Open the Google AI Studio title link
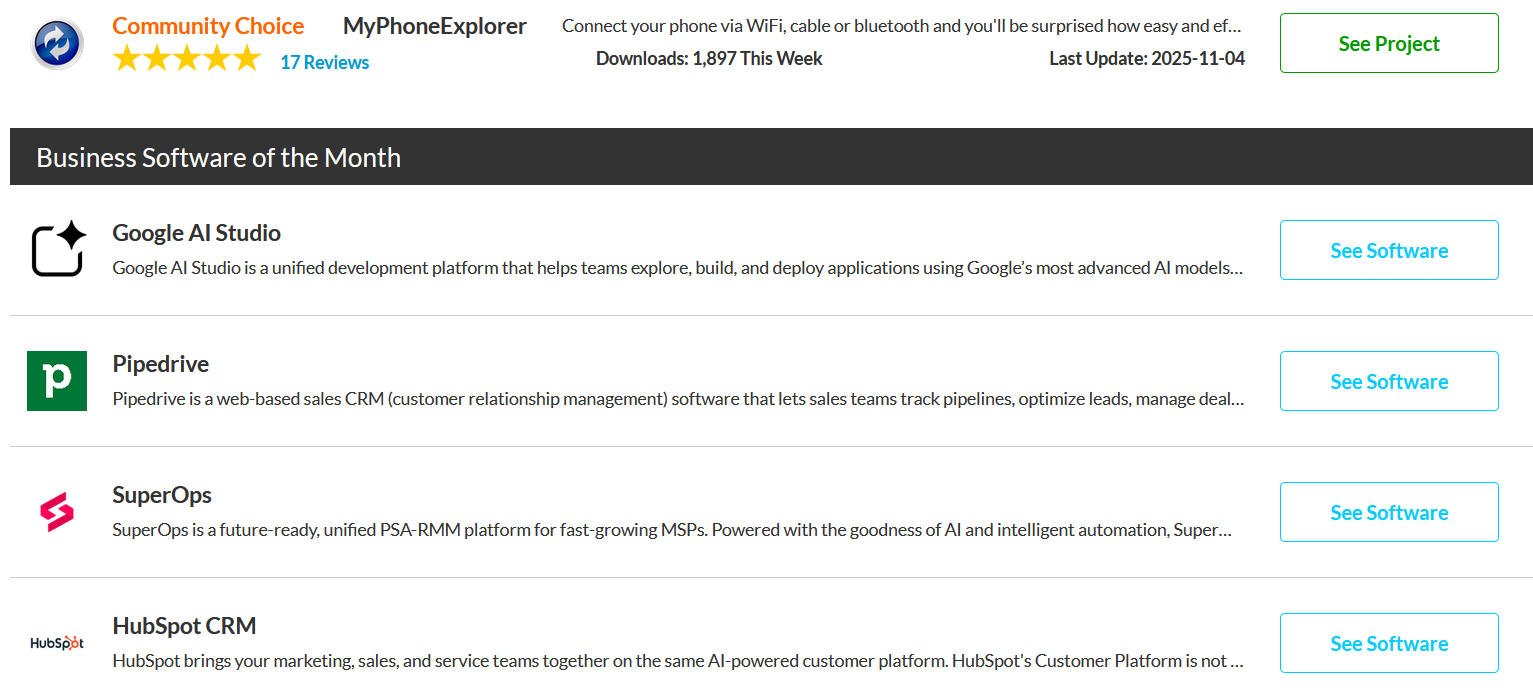 196,233
